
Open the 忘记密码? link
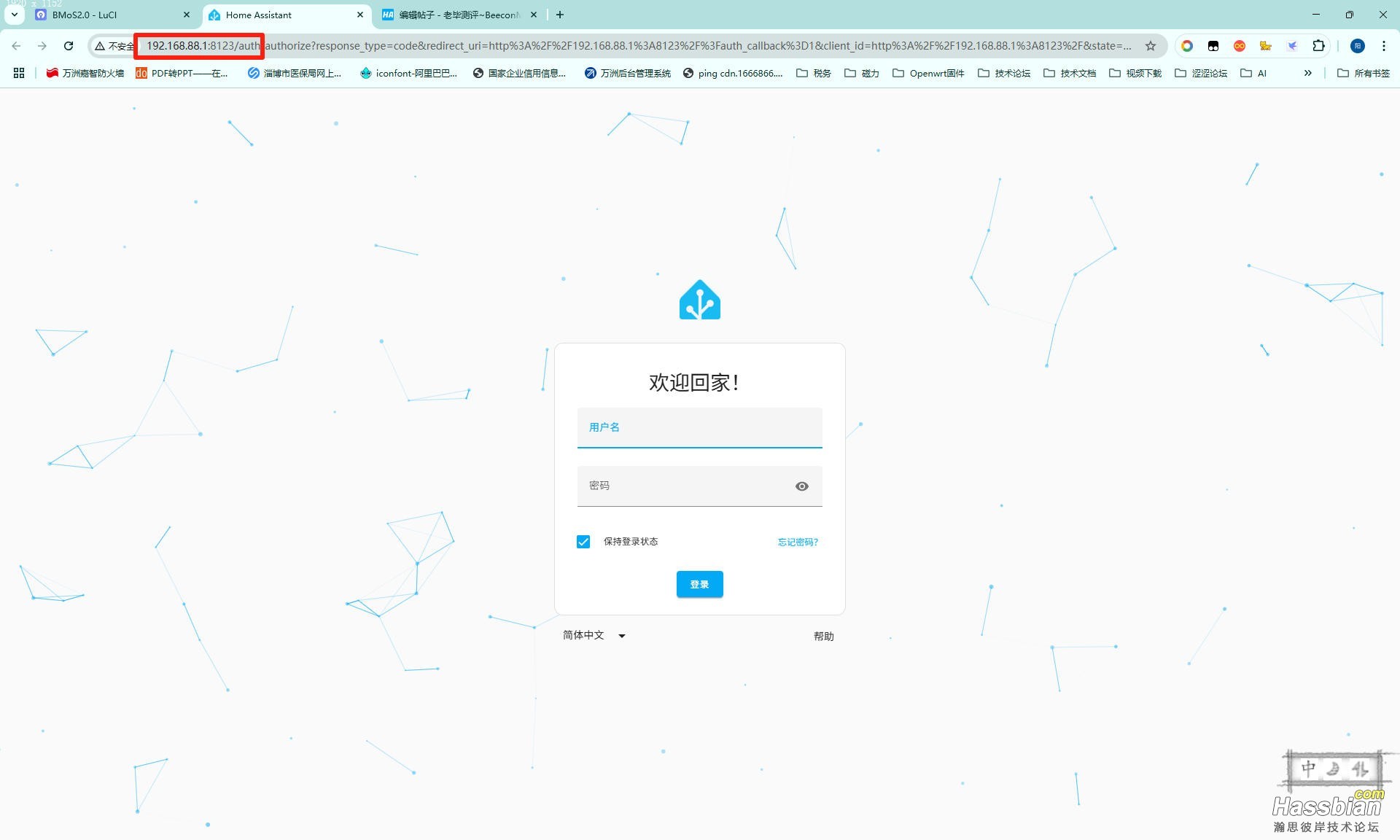pyautogui.click(x=798, y=542)
